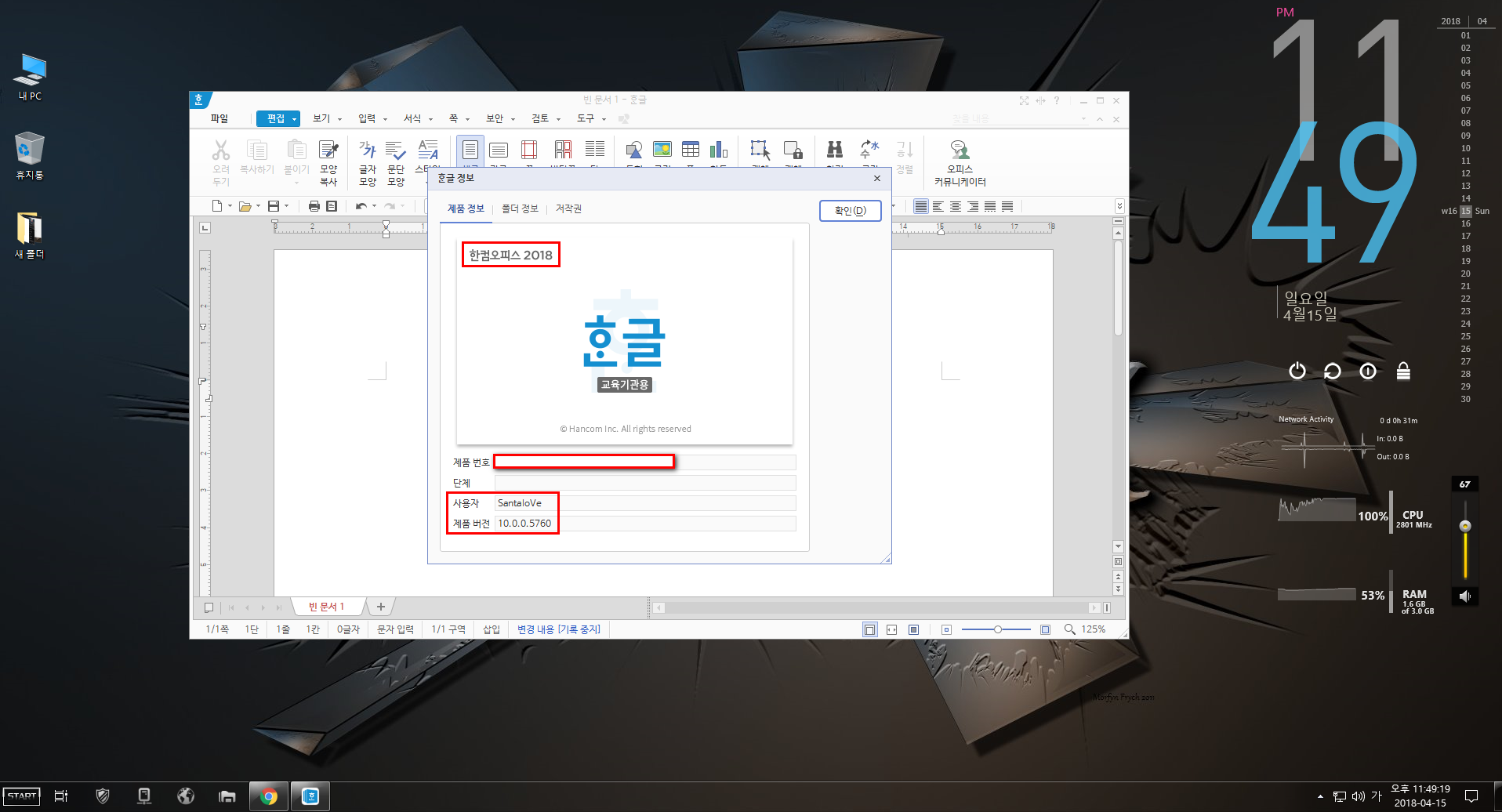Open Chrome from the taskbar
This screenshot has width=1502, height=812.
point(269,796)
